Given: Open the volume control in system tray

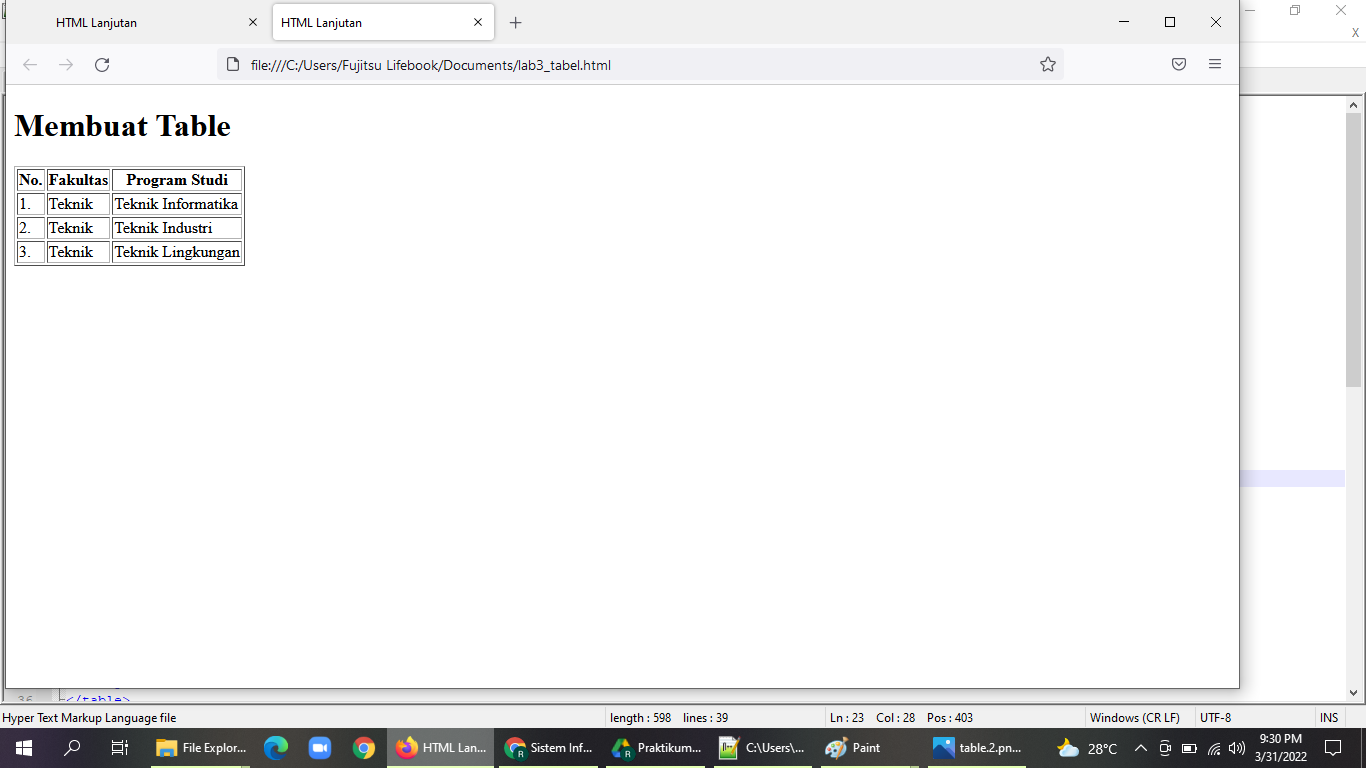Looking at the screenshot, I should [1237, 748].
